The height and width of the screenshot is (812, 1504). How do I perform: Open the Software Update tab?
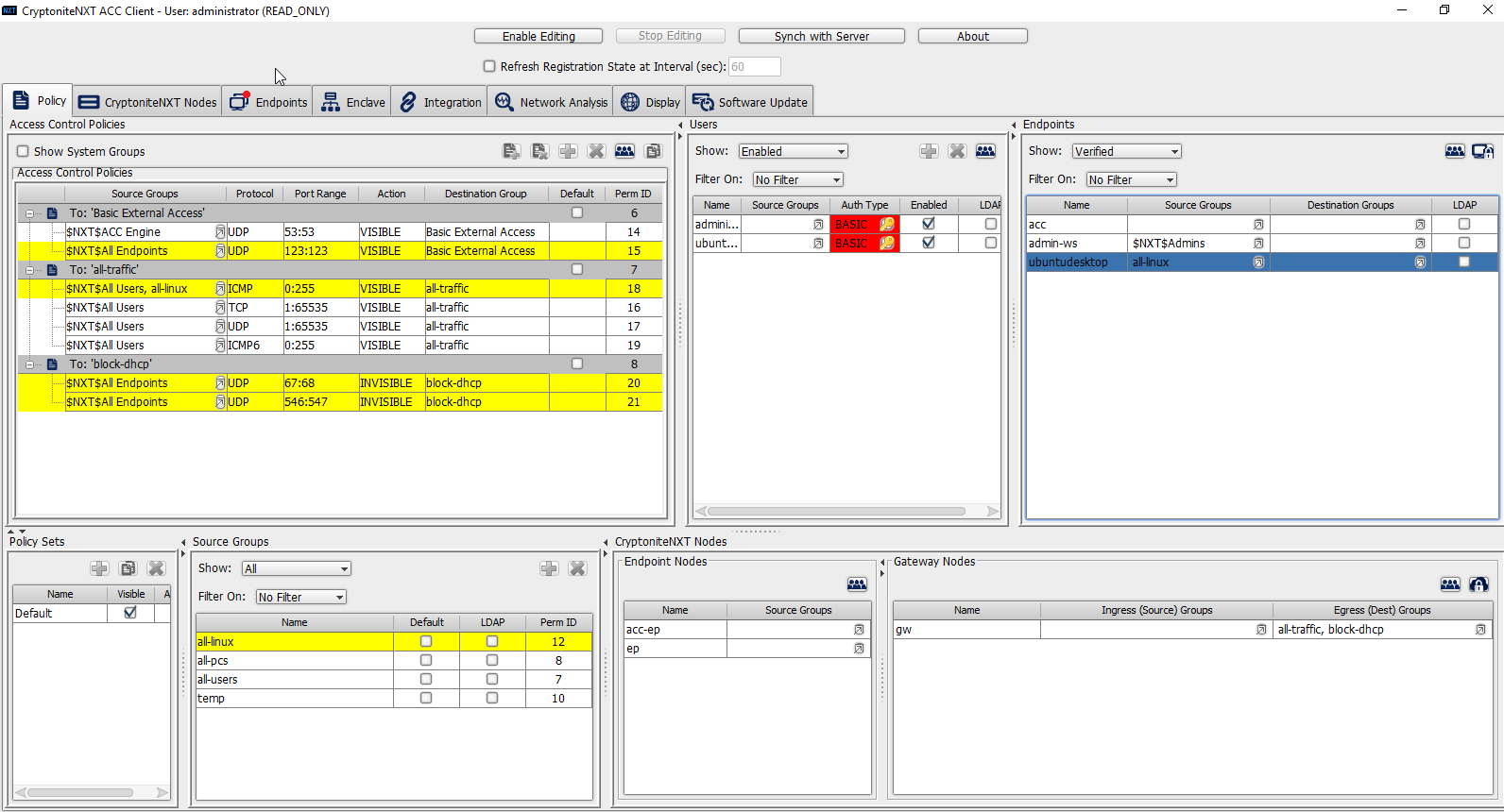click(x=750, y=102)
